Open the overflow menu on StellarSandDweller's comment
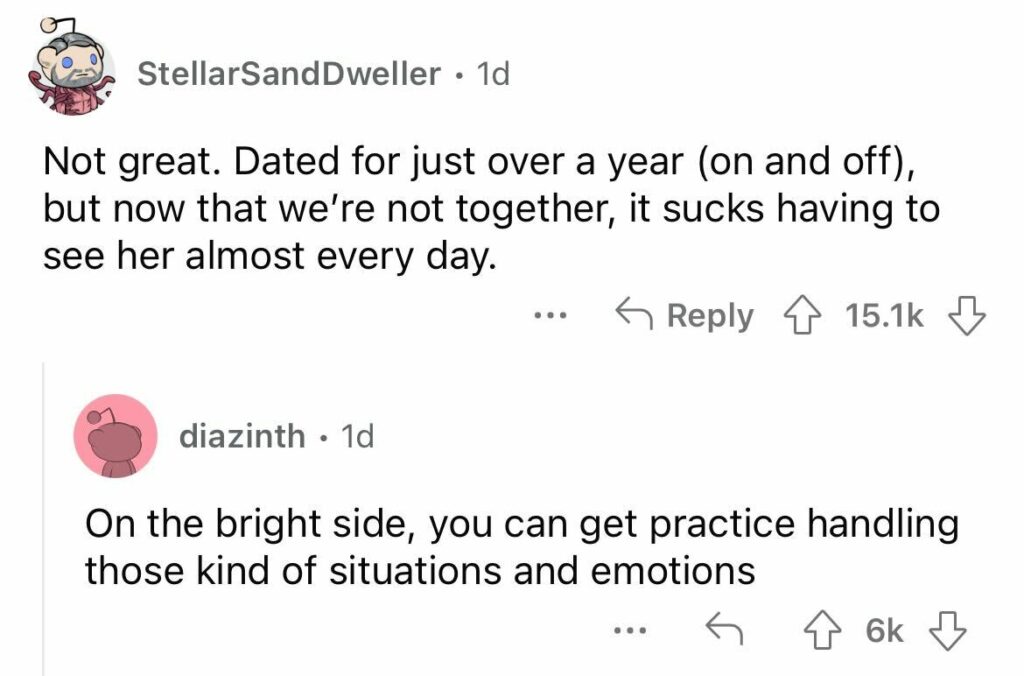The image size is (1024, 676). tap(550, 314)
